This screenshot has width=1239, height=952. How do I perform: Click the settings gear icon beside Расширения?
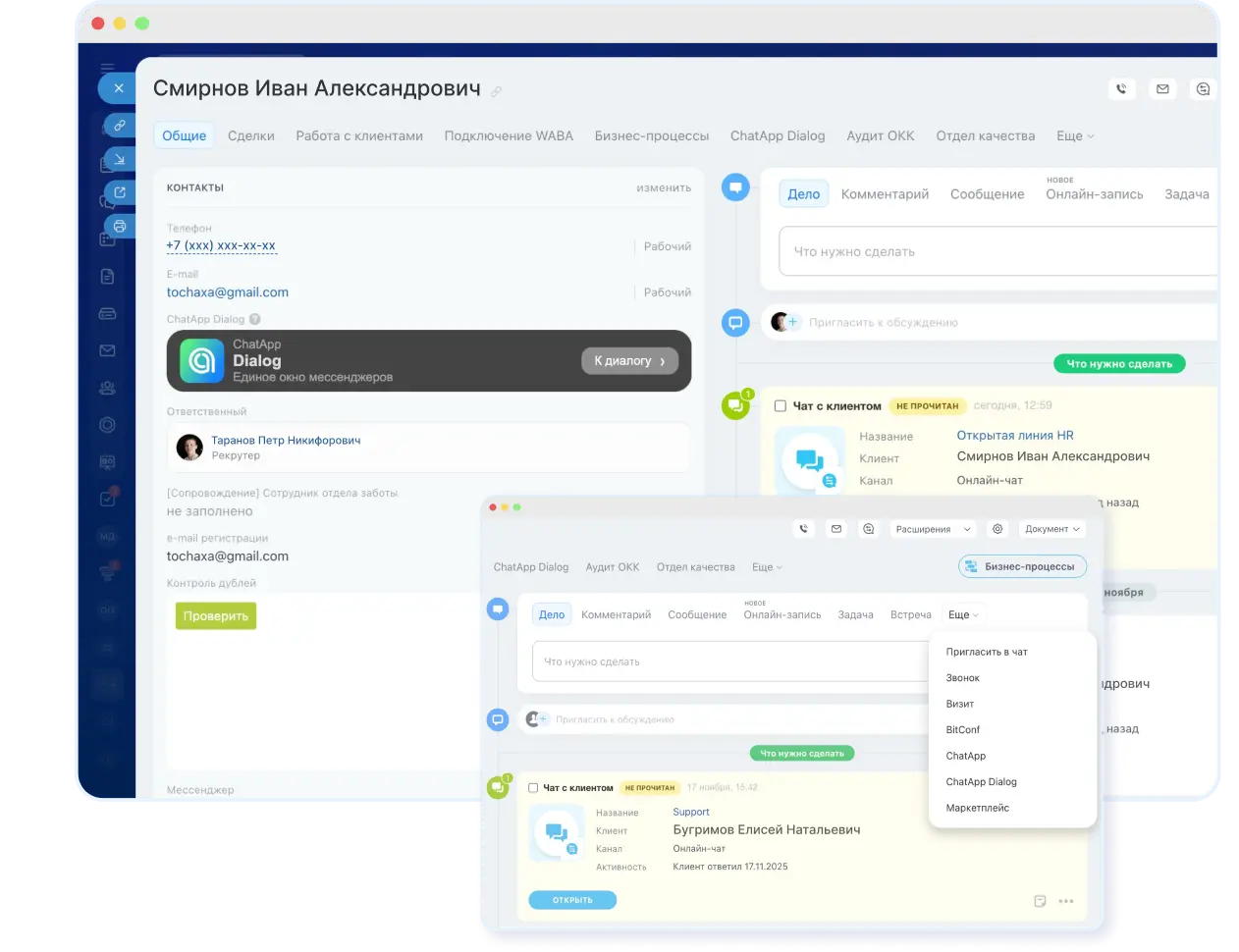pyautogui.click(x=997, y=529)
